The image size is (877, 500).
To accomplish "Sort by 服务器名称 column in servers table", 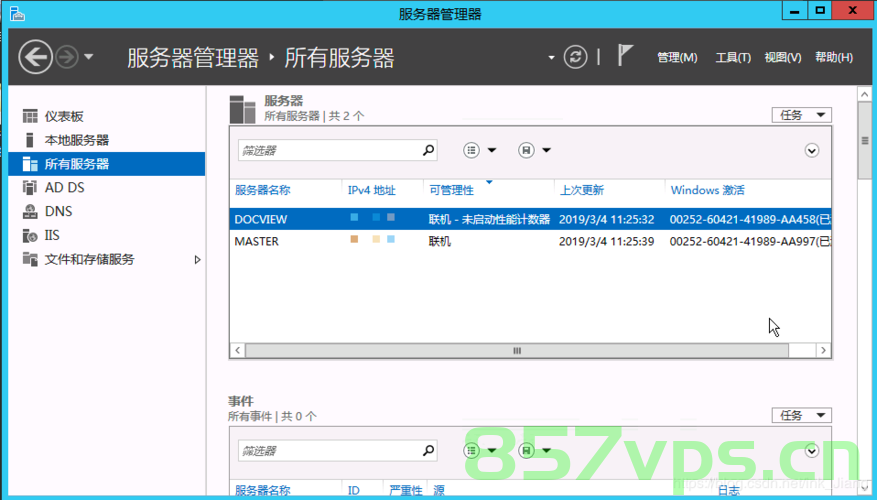I will click(263, 190).
